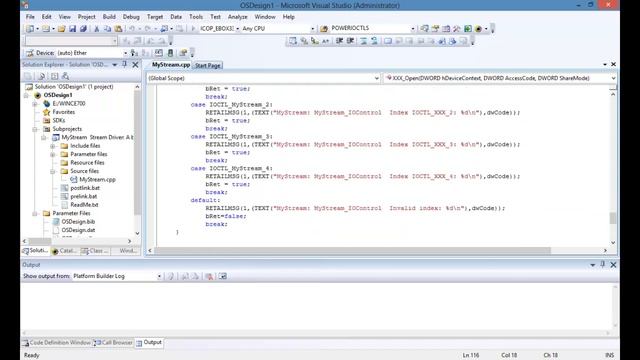
Task: Select MyStream.cpp in Solution Explorer tree
Action: click(97, 180)
